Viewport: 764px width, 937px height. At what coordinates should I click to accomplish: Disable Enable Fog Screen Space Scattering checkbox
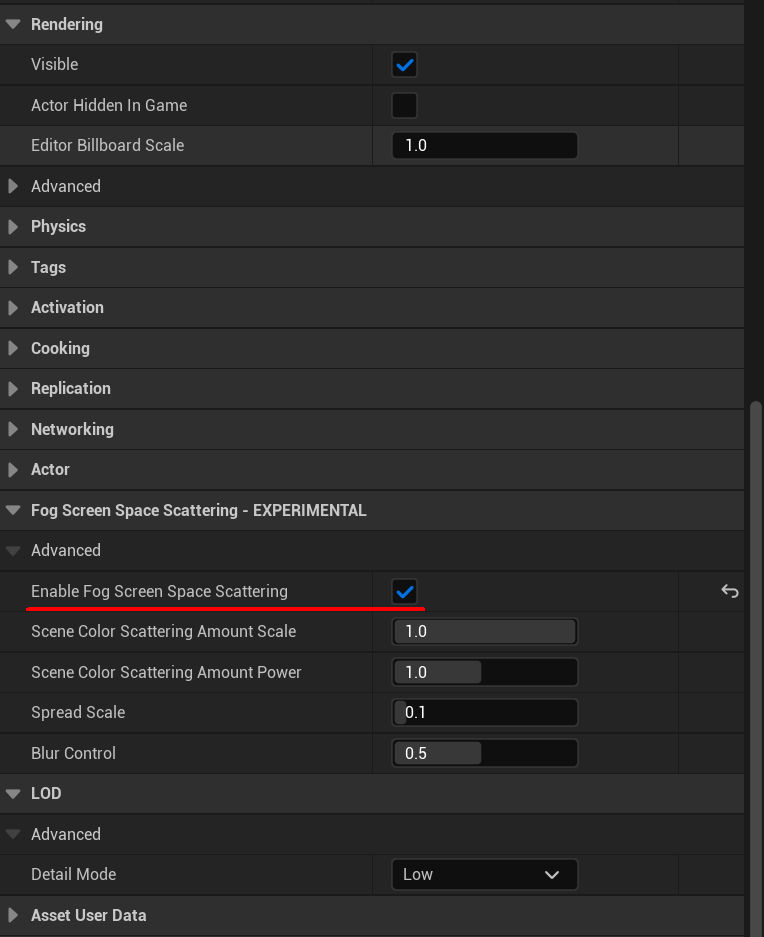404,592
